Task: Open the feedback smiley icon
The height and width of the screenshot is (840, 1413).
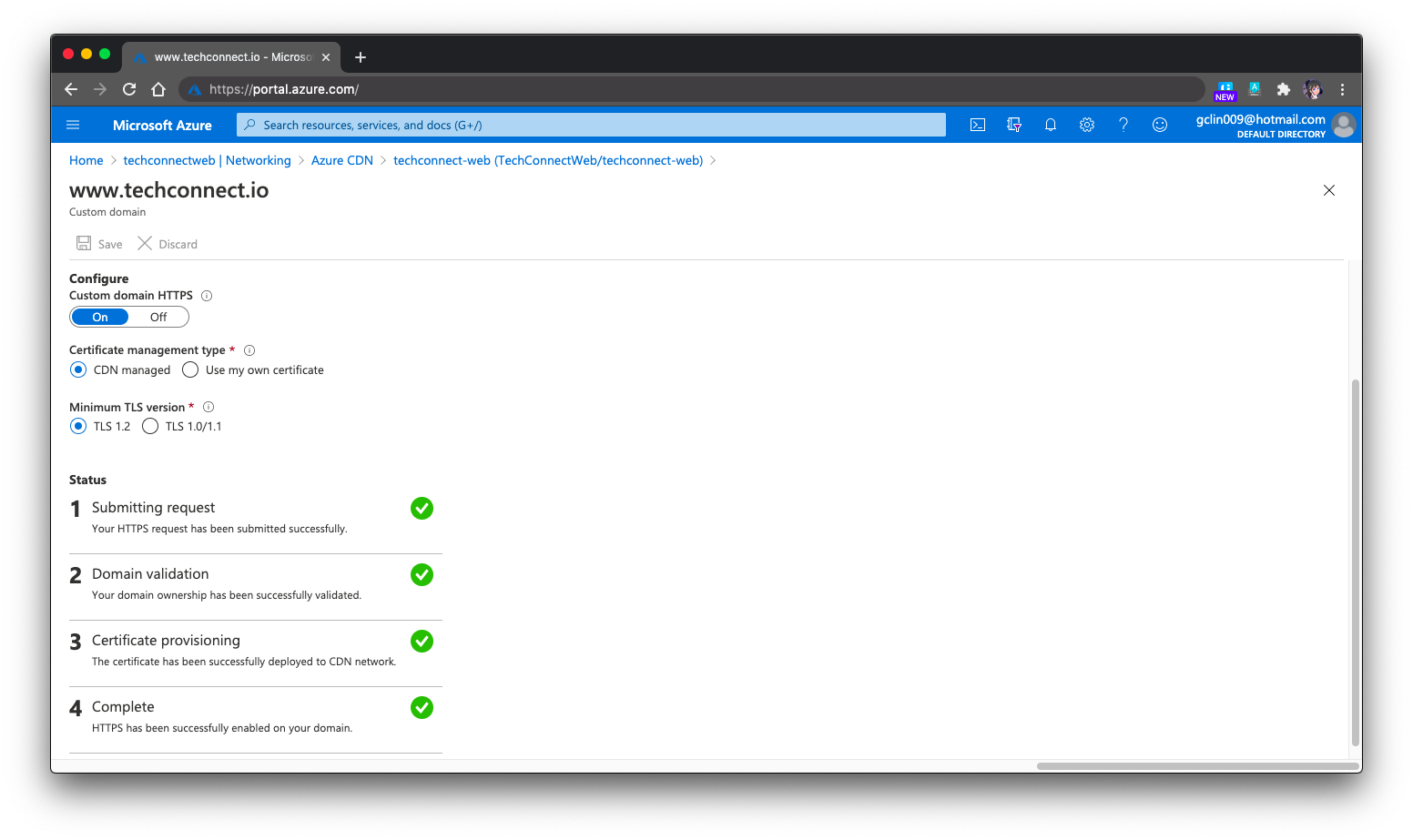Action: pos(1160,125)
